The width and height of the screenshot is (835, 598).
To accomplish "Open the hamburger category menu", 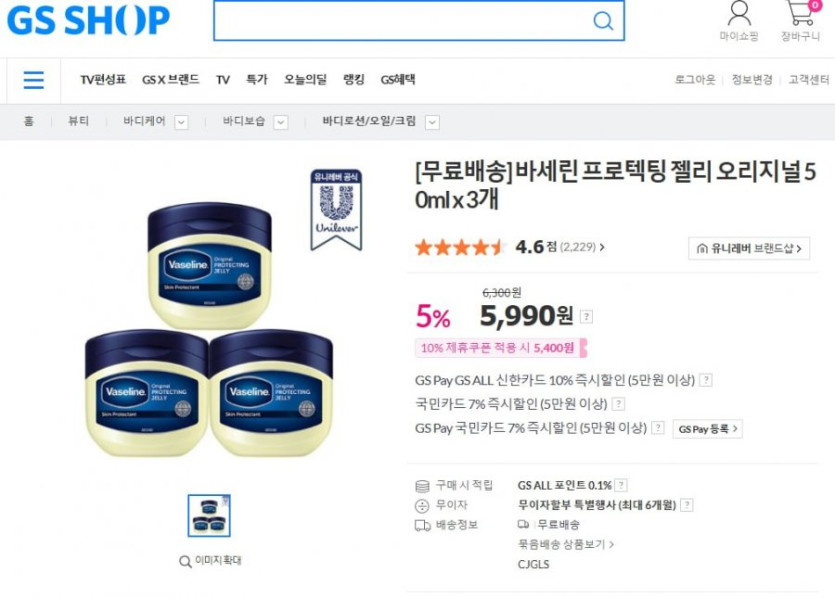I will pos(34,80).
